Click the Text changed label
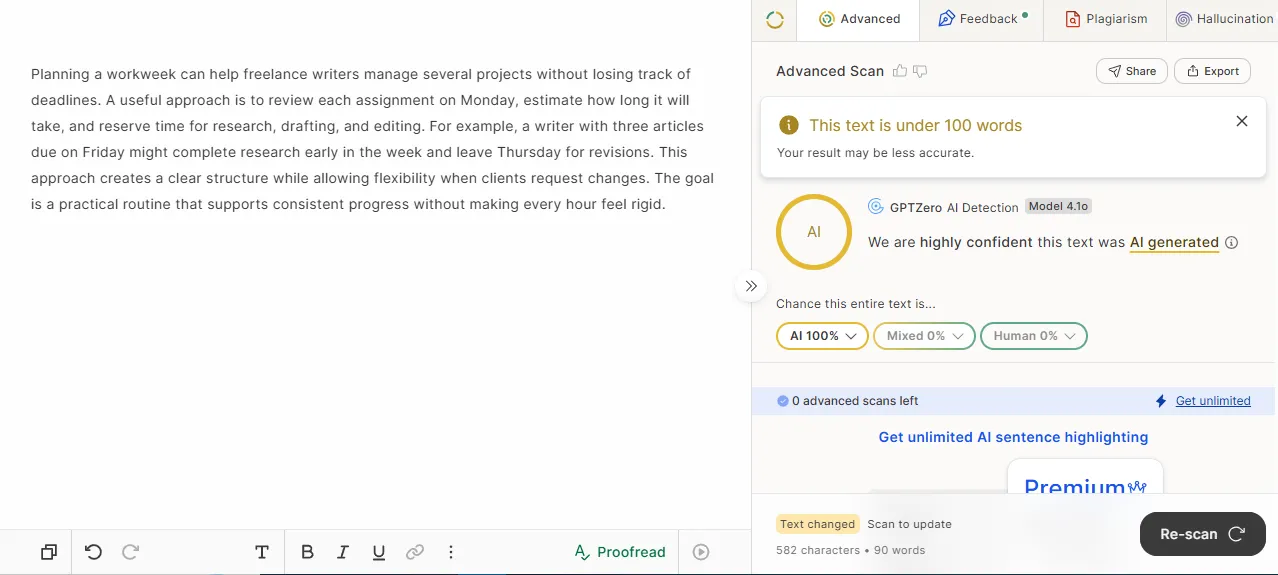The height and width of the screenshot is (575, 1278). point(817,524)
